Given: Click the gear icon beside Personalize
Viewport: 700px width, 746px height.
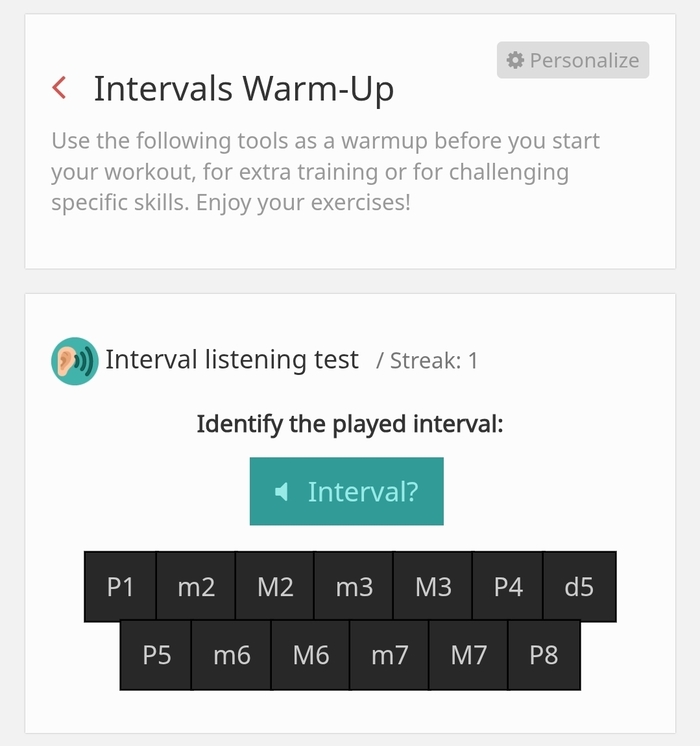Looking at the screenshot, I should (x=515, y=60).
